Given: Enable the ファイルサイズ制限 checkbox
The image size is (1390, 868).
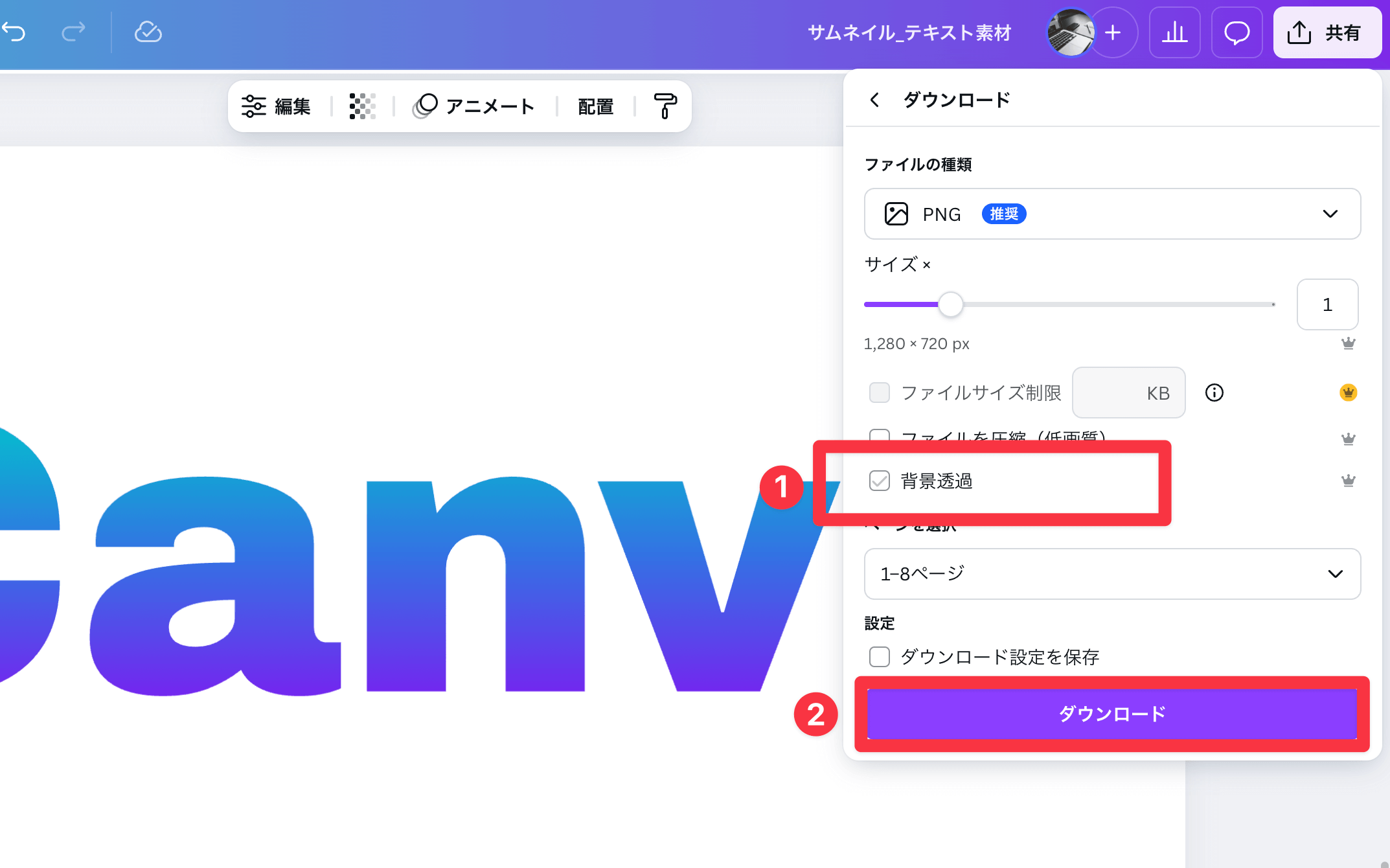Looking at the screenshot, I should tap(880, 393).
